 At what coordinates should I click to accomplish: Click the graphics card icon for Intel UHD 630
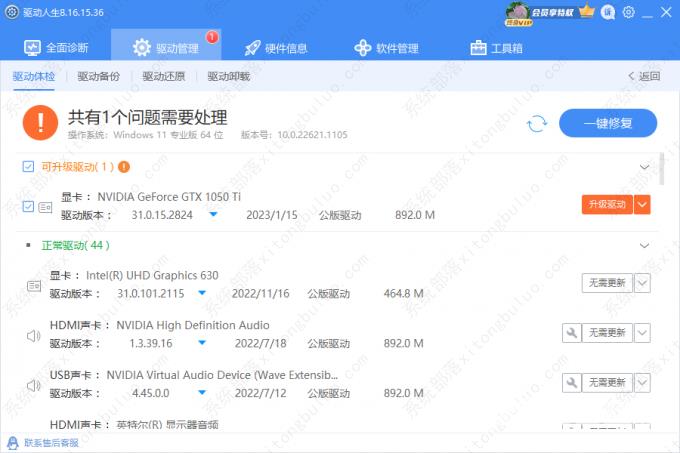tap(34, 286)
